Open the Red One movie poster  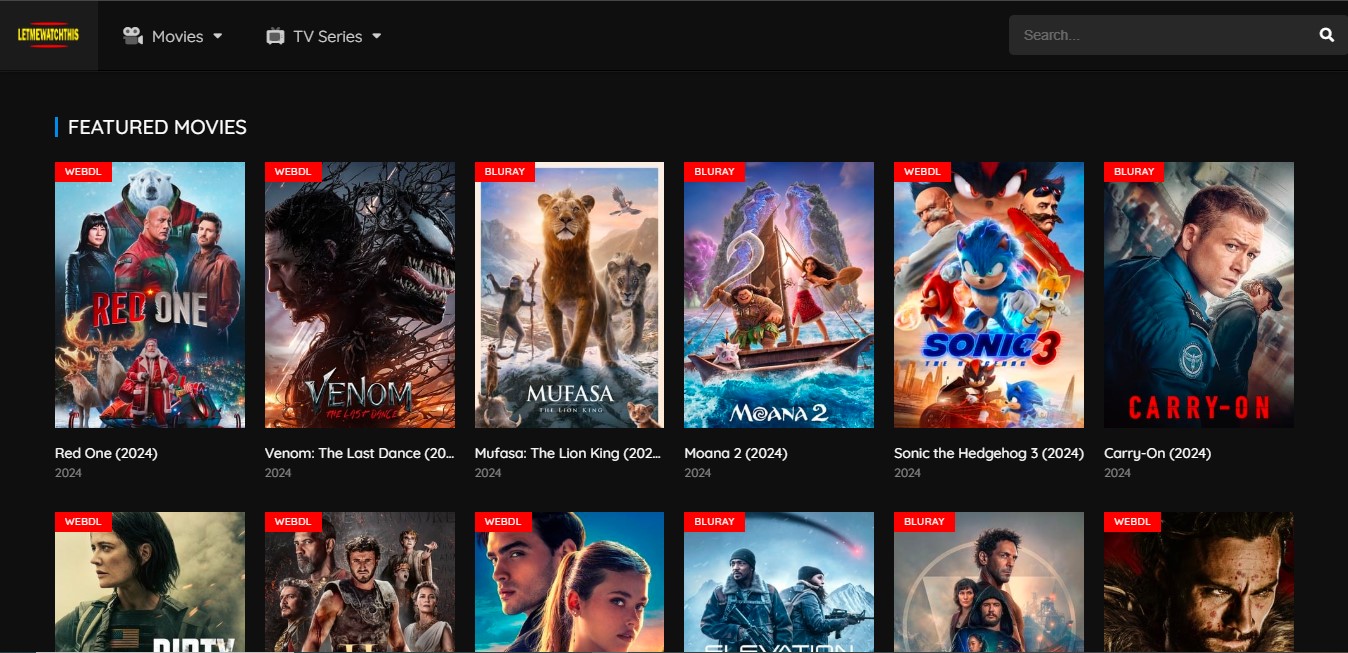click(150, 295)
